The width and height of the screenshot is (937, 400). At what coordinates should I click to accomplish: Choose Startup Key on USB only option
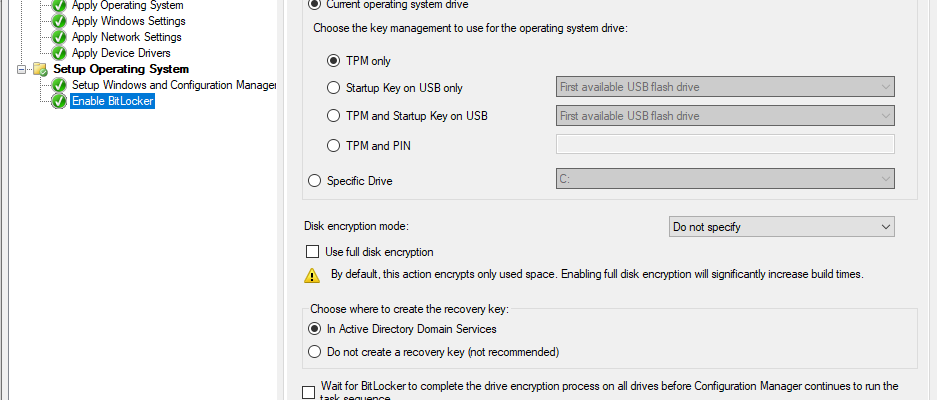(333, 88)
